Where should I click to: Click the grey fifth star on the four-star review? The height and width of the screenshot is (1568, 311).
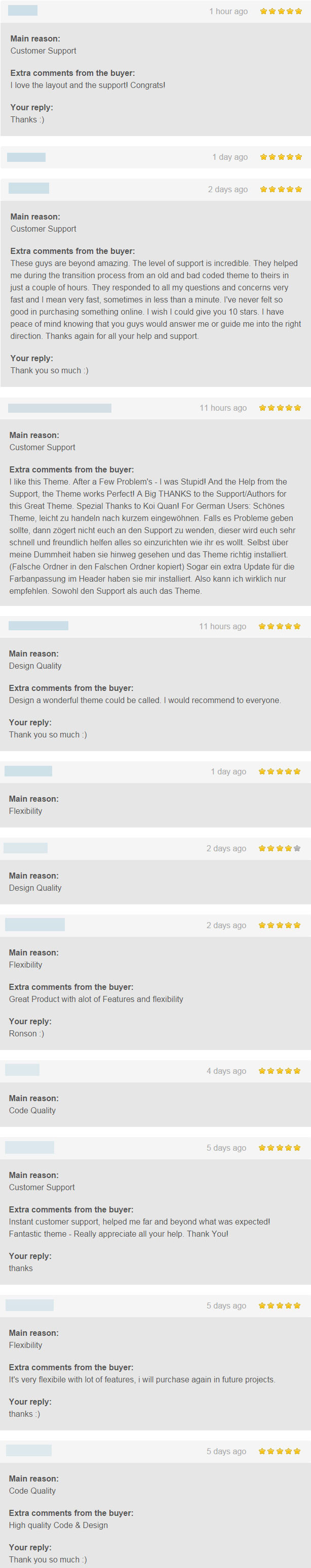tap(297, 848)
